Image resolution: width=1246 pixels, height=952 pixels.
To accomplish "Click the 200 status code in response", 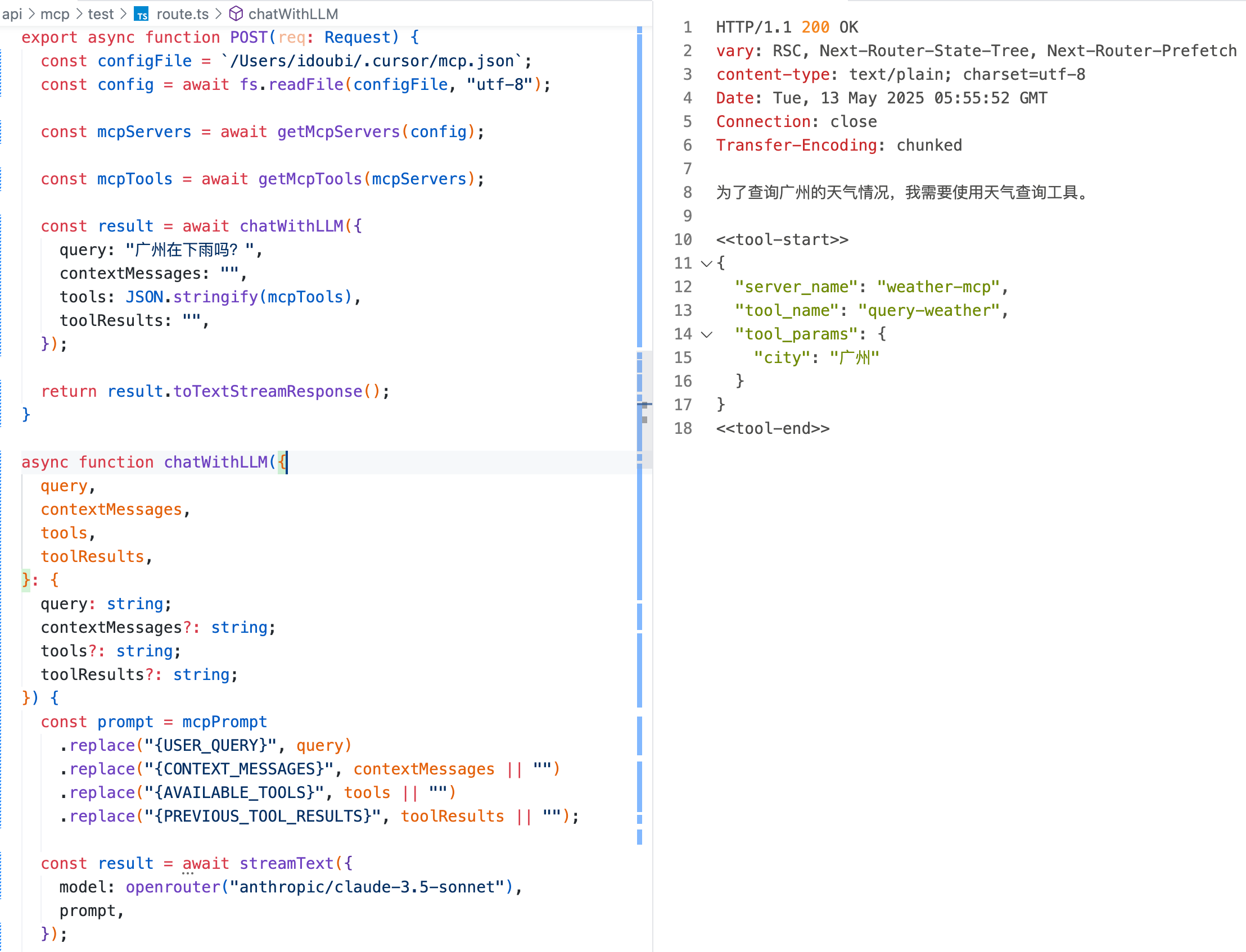I will 815,27.
